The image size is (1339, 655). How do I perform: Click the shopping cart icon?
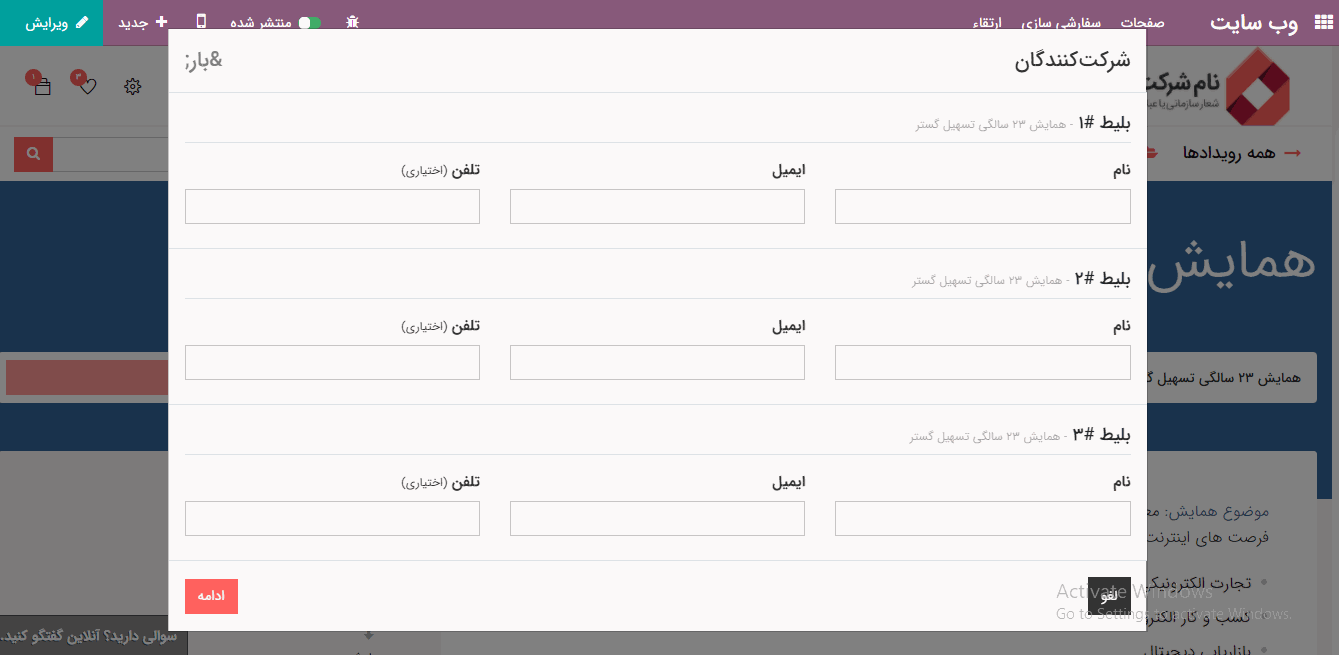pos(42,87)
